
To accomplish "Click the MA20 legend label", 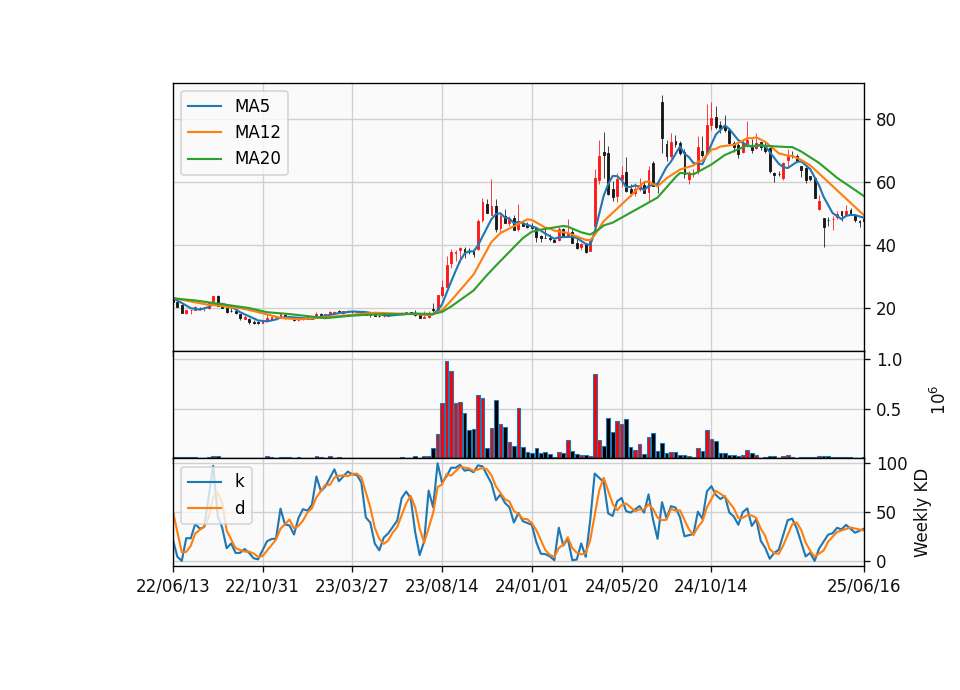I will click(257, 158).
